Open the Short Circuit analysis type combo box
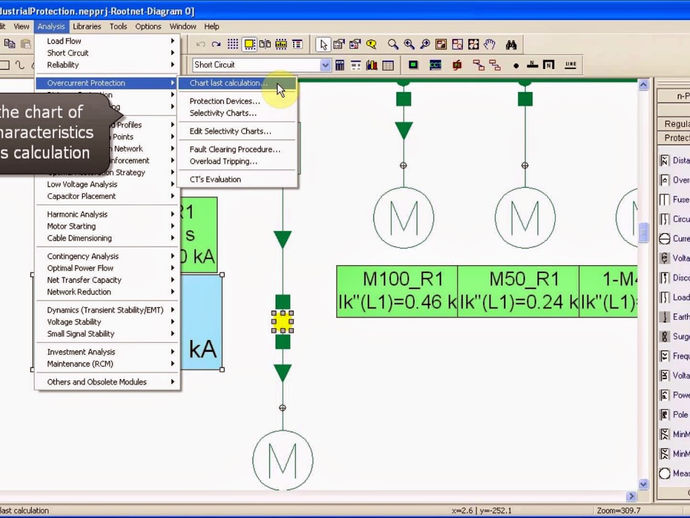Screen dimensions: 690x518 click(261, 65)
